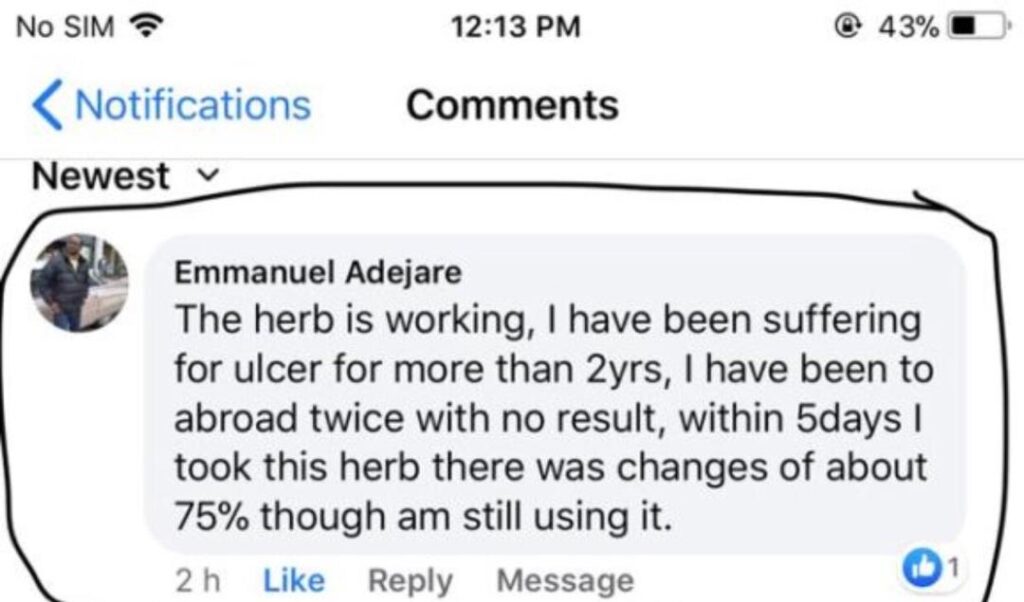The width and height of the screenshot is (1024, 602).
Task: View the reaction count of 1
Action: pyautogui.click(x=952, y=568)
